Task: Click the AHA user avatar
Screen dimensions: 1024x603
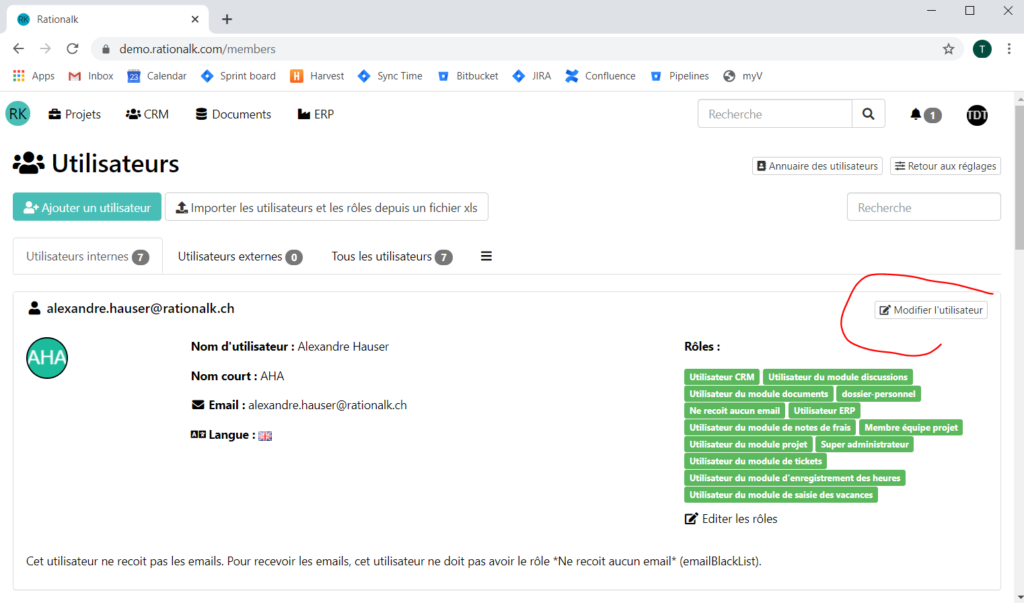Action: pyautogui.click(x=47, y=358)
